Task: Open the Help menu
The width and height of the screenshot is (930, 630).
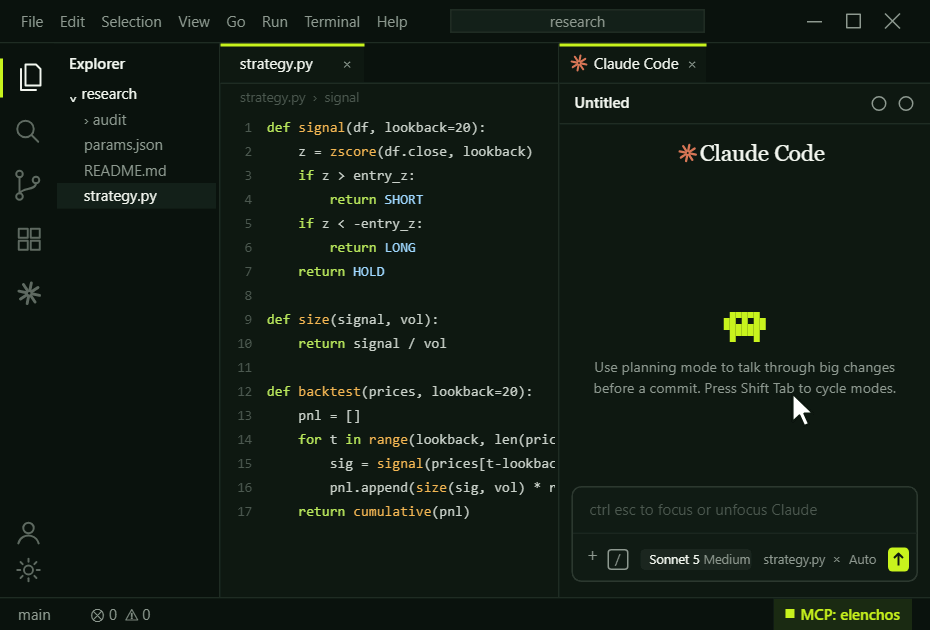Action: pyautogui.click(x=392, y=22)
